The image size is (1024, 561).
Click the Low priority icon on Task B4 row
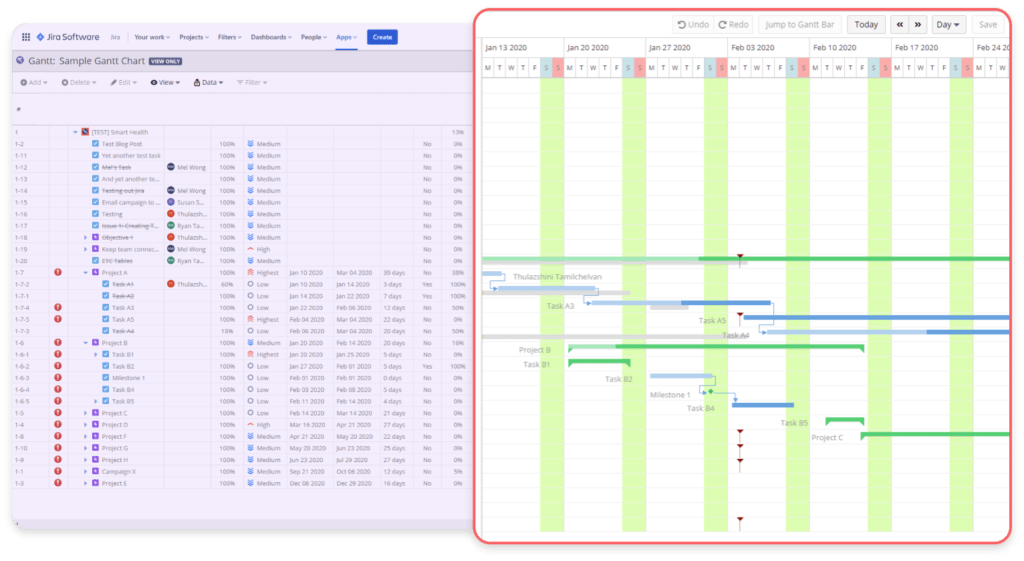pyautogui.click(x=250, y=389)
